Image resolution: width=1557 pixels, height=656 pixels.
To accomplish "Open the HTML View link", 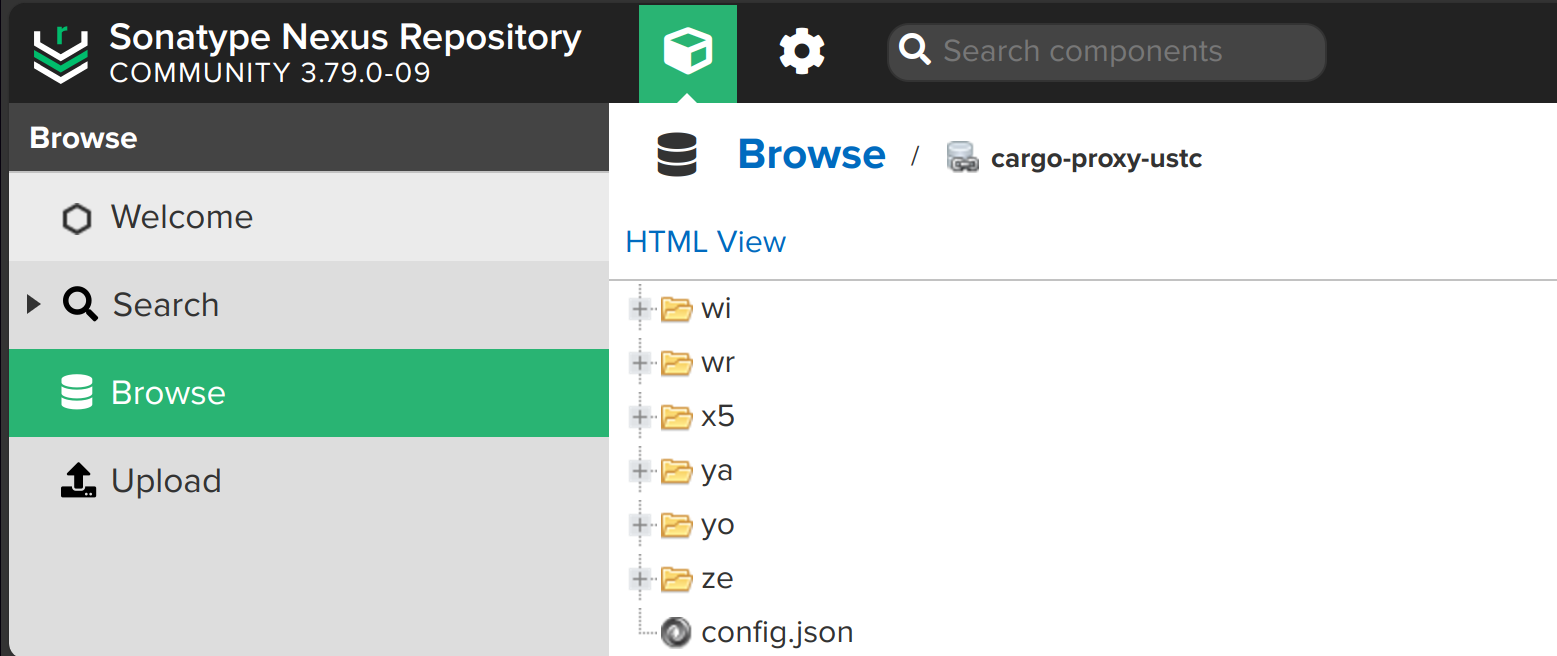I will coord(706,241).
